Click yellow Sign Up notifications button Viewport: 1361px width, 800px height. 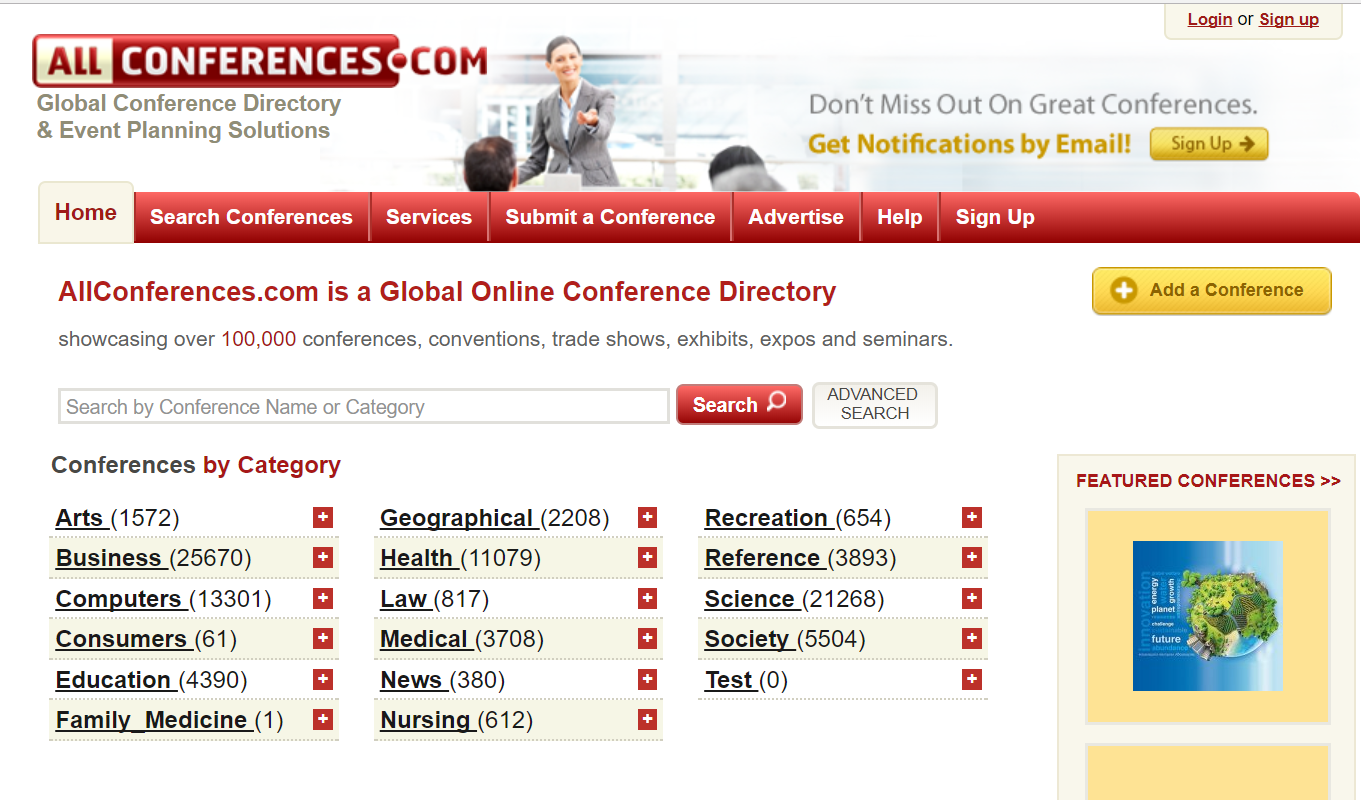tap(1209, 144)
